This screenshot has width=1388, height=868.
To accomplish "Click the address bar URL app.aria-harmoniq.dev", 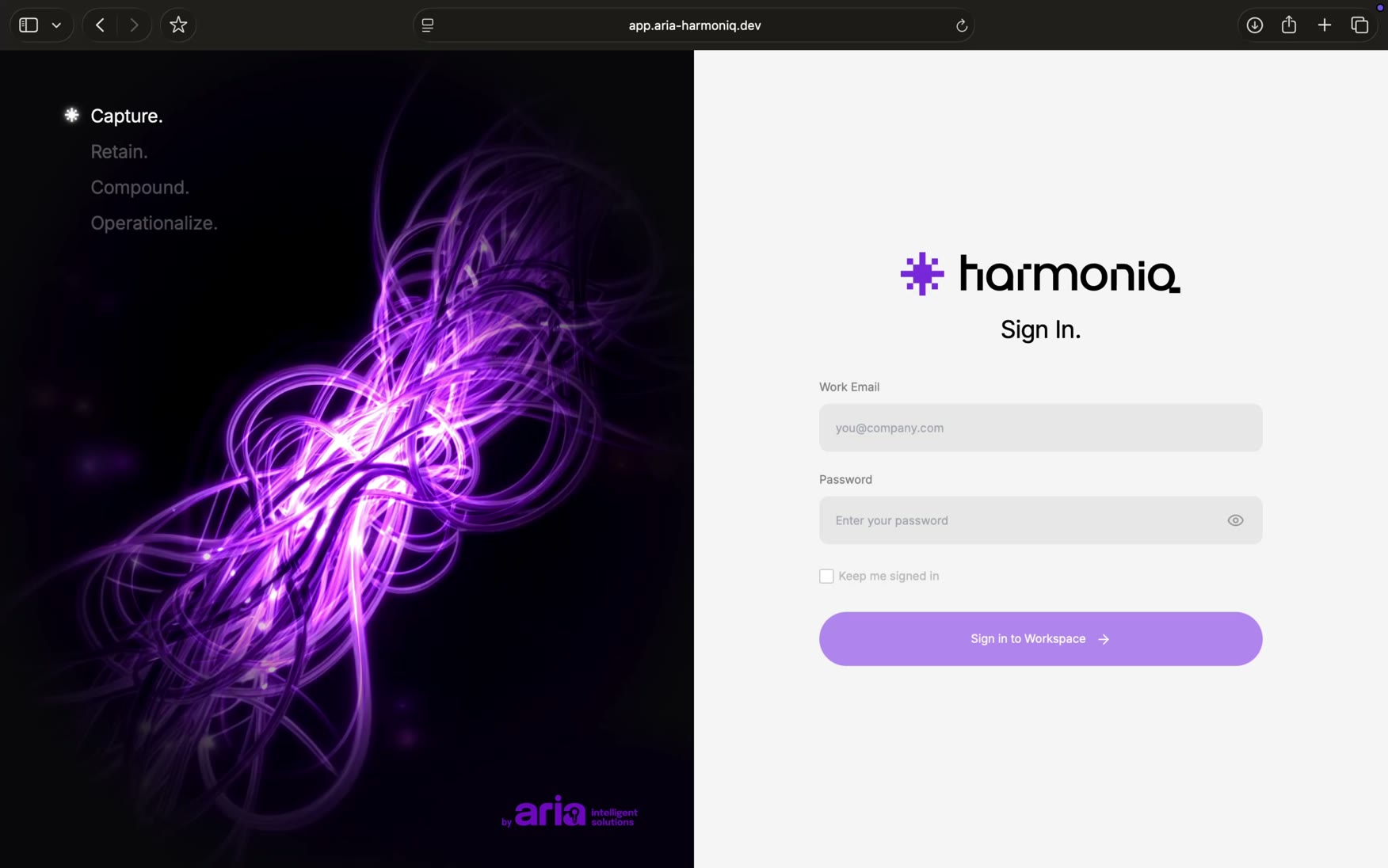I will 694,25.
